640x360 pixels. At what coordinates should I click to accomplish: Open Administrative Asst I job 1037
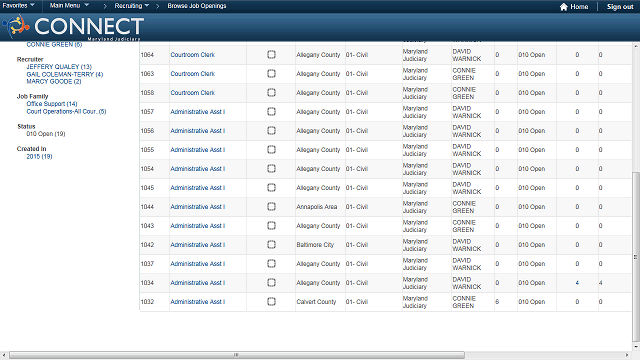click(198, 264)
